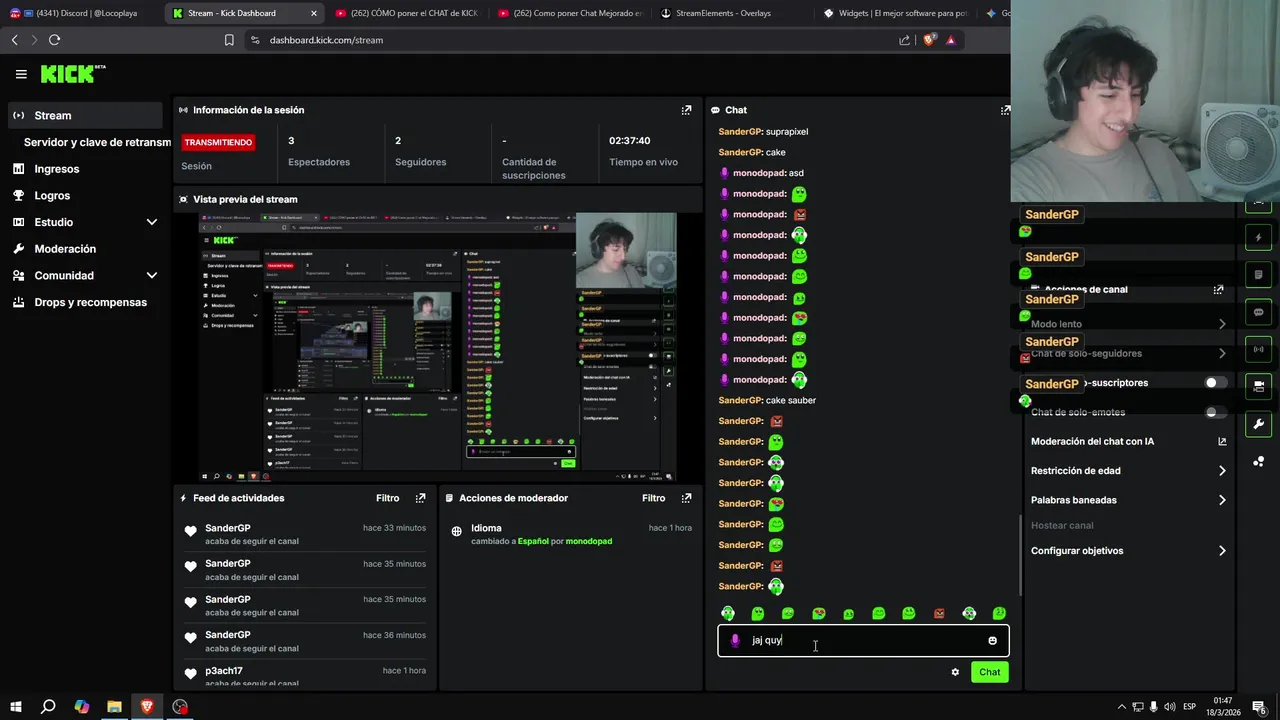Toggle Chat de solo-suscriptores switch
The height and width of the screenshot is (720, 1280).
point(1215,383)
